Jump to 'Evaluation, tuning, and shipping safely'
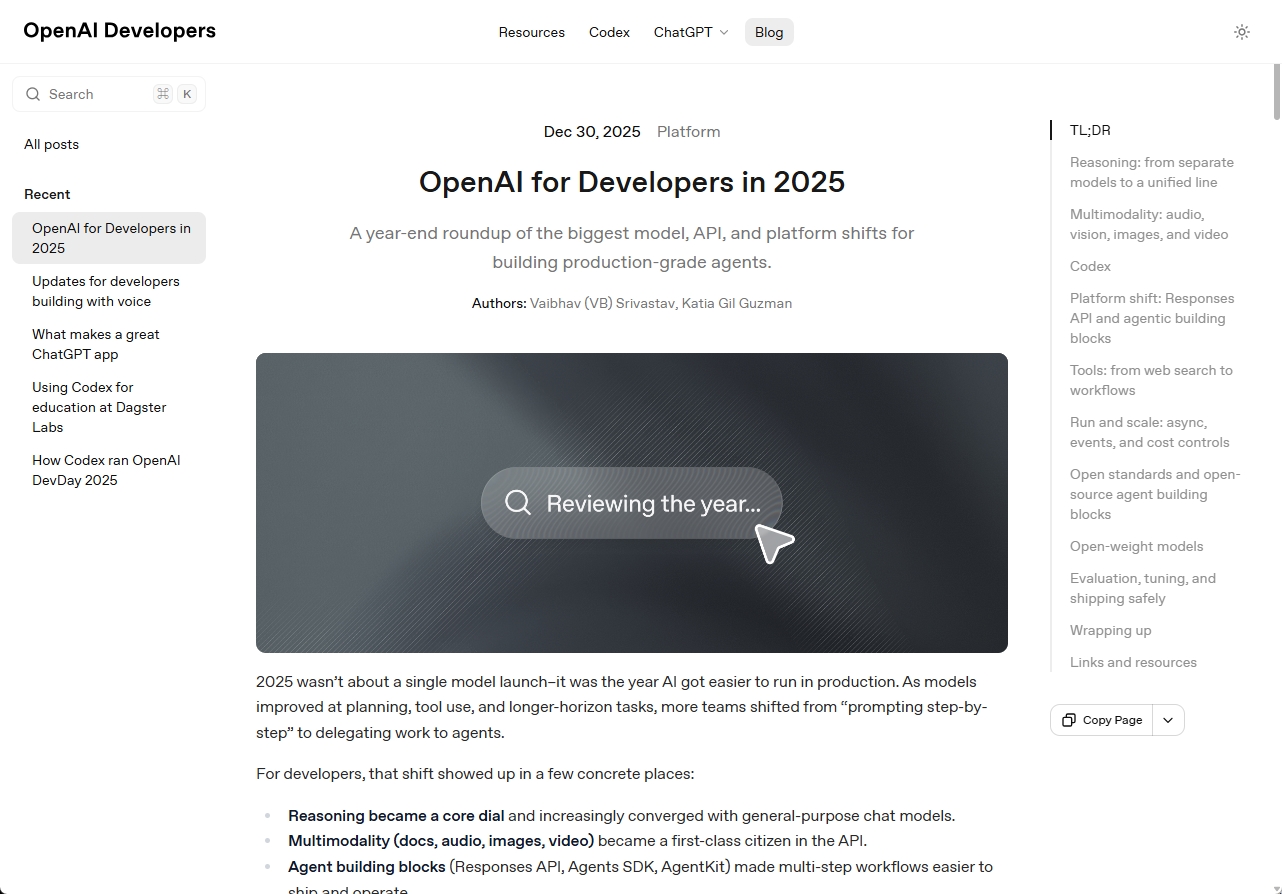Image resolution: width=1282 pixels, height=894 pixels. (x=1143, y=588)
